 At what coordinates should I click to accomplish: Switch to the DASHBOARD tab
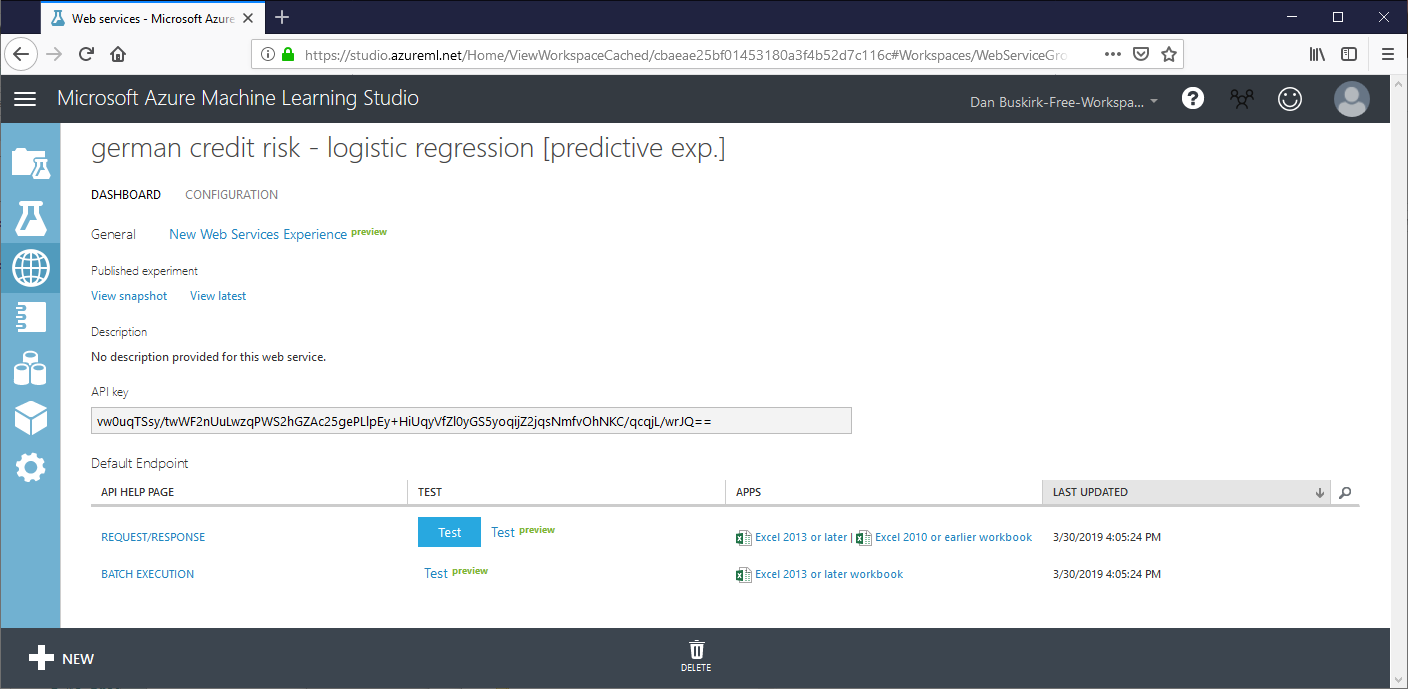126,195
